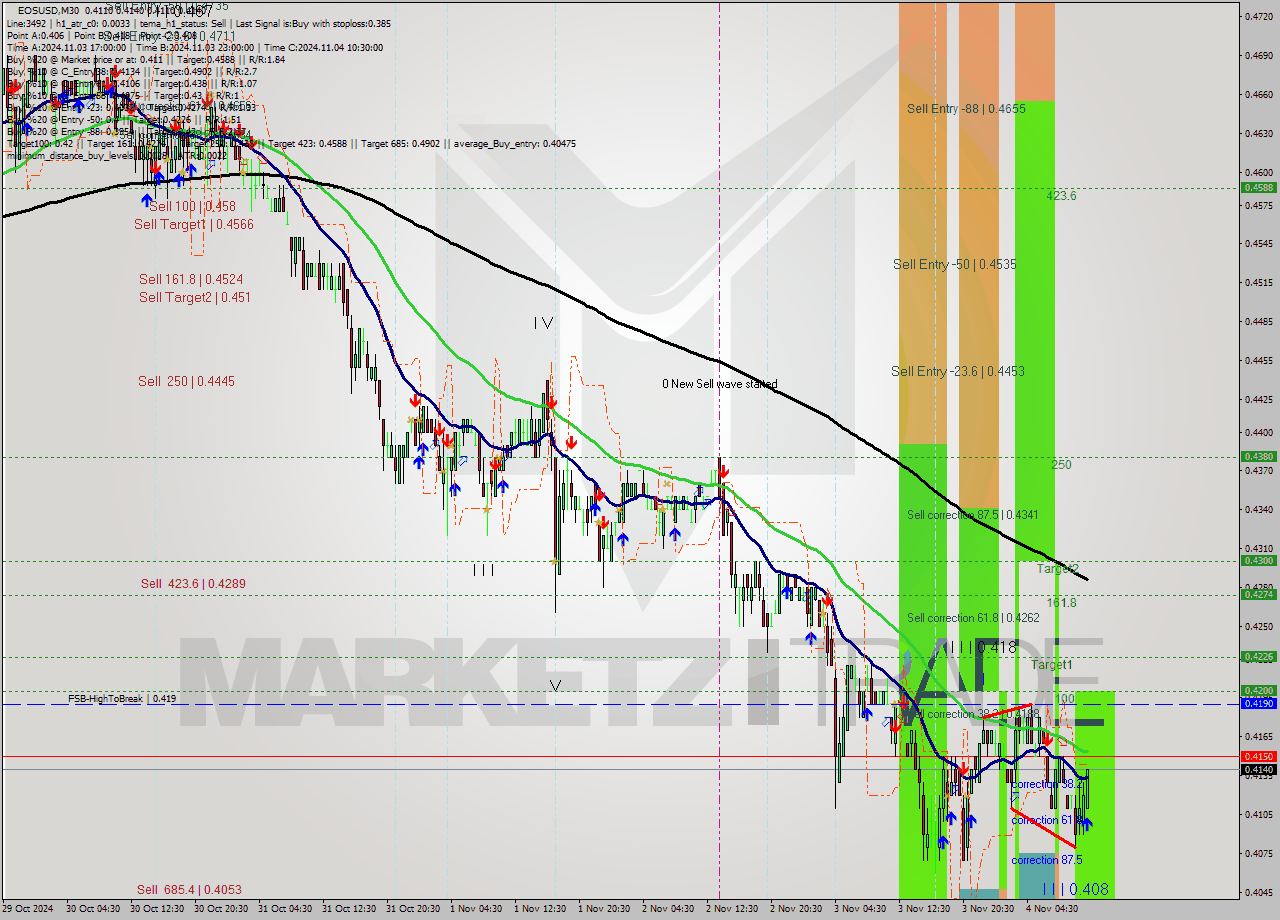Image resolution: width=1280 pixels, height=920 pixels.
Task: Click the red 0.4150 price tag
Action: [1258, 756]
